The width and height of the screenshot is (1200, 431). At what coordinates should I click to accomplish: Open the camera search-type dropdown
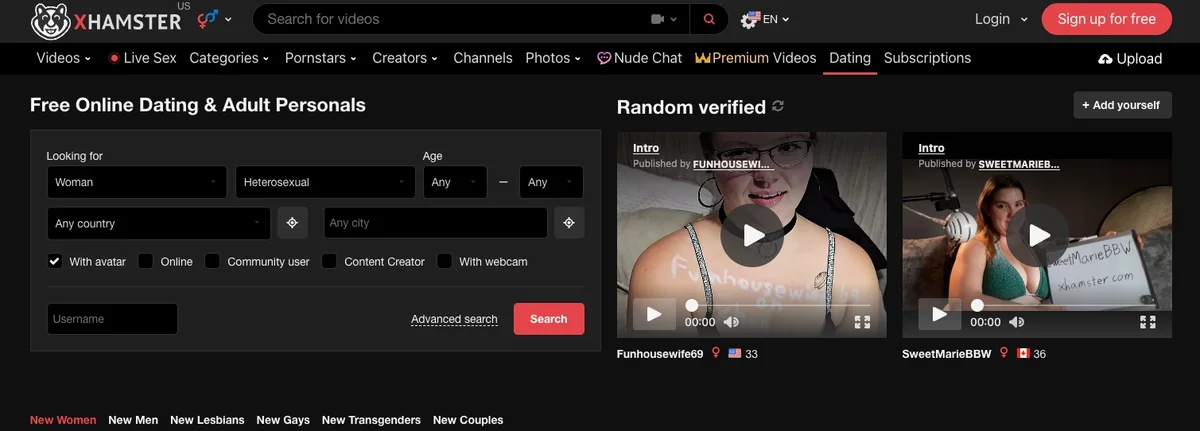(x=664, y=19)
